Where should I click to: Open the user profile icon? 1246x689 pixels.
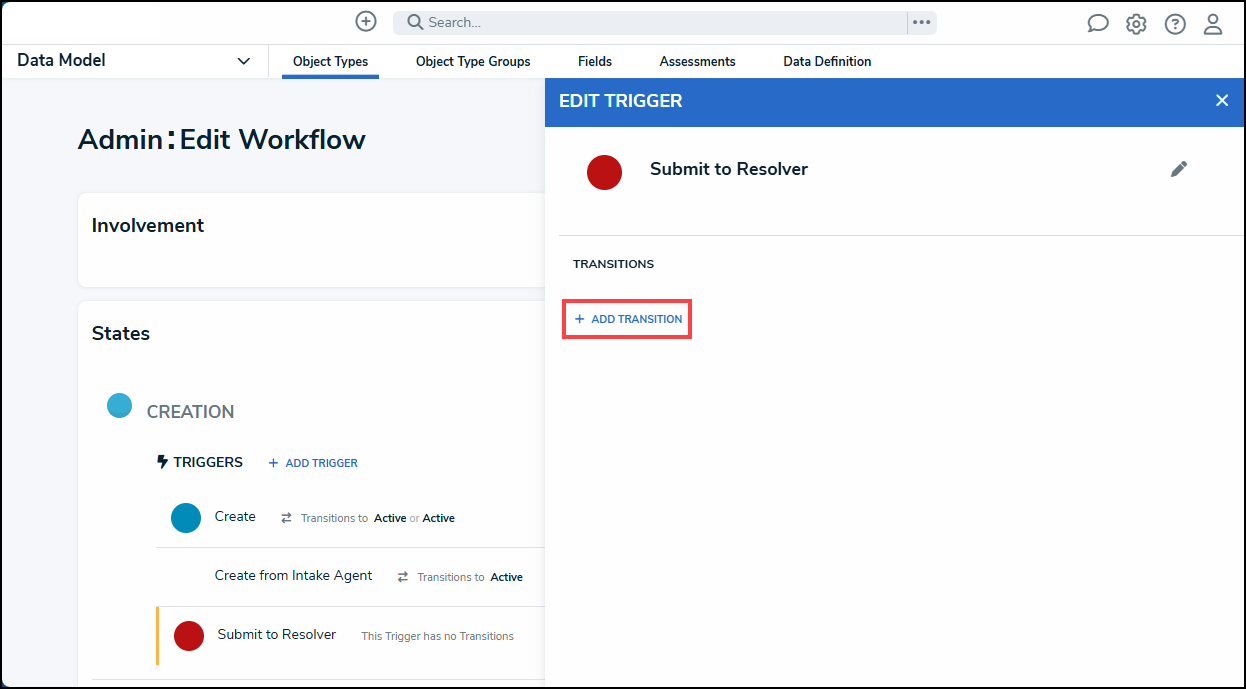point(1213,24)
